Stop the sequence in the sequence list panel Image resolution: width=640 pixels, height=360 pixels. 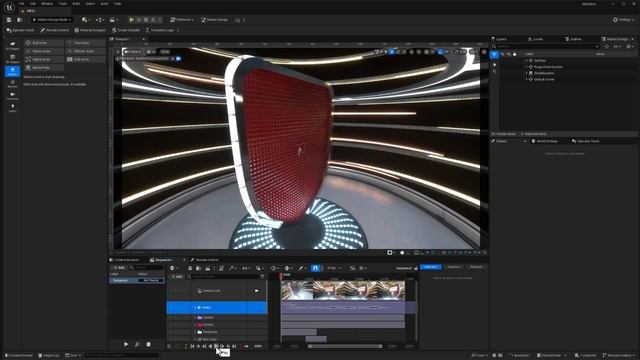(149, 344)
